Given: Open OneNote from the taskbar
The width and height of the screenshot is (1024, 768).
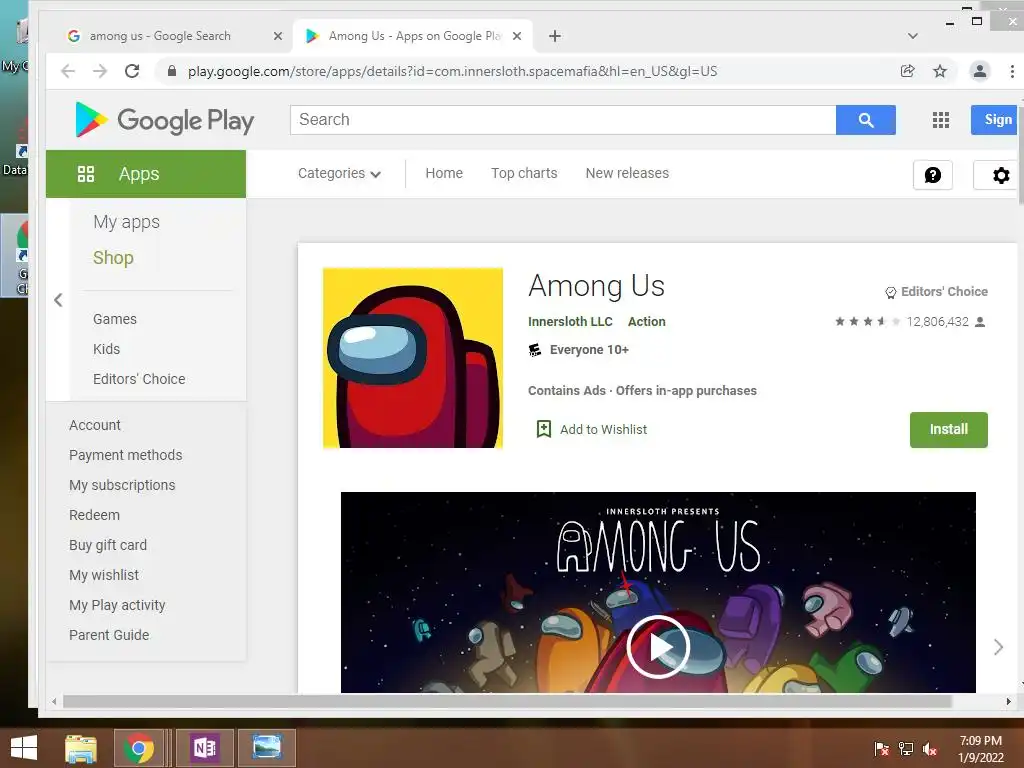Looking at the screenshot, I should pyautogui.click(x=204, y=748).
